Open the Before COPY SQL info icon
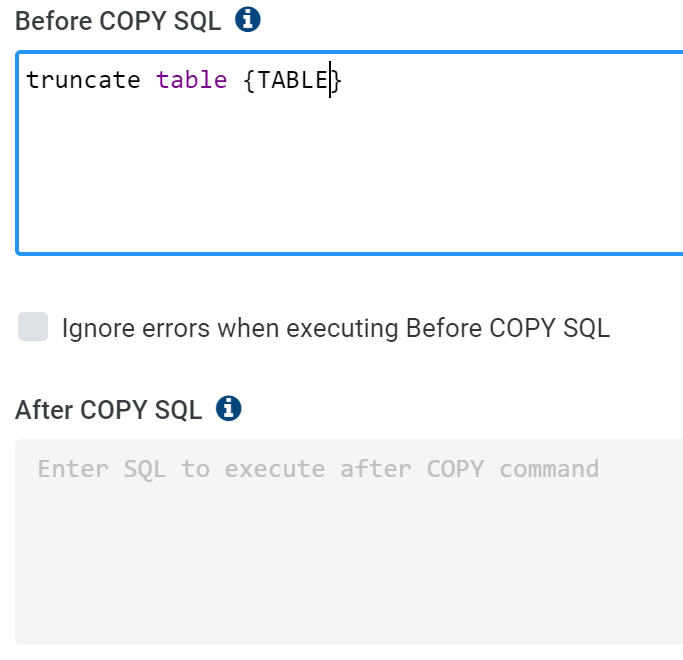 [247, 20]
